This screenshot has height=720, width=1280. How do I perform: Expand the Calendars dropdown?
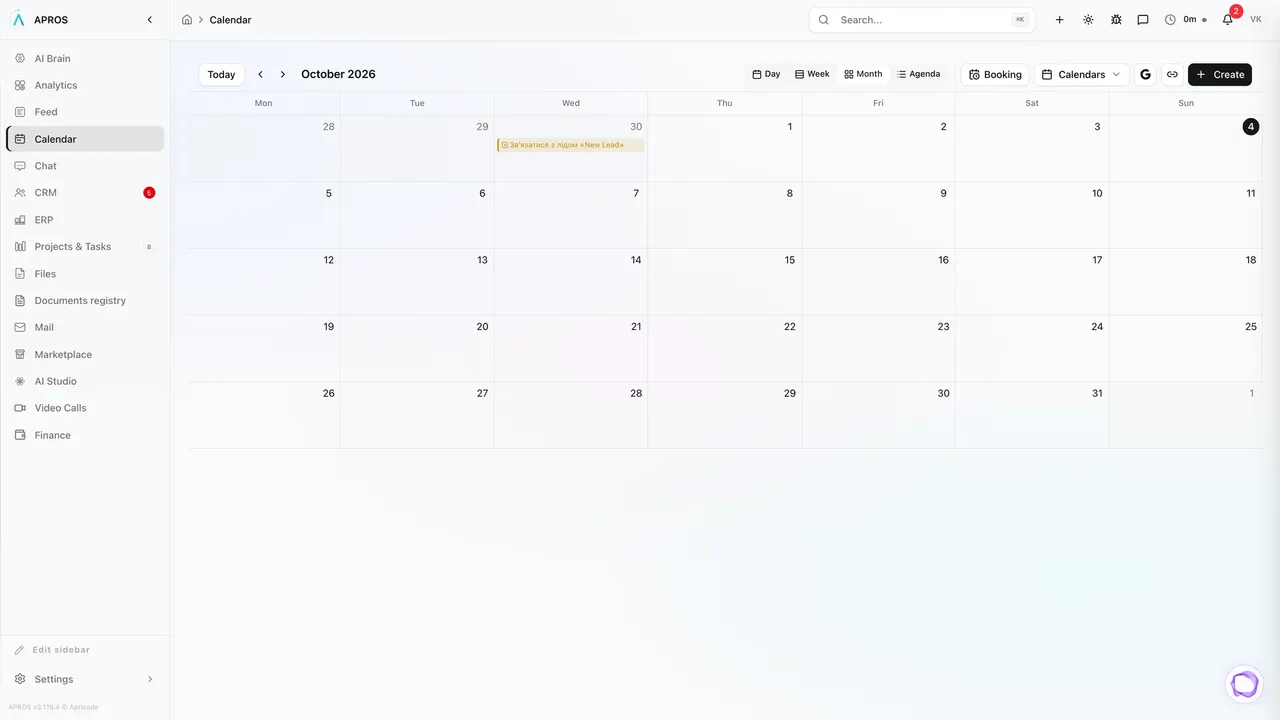click(1081, 74)
